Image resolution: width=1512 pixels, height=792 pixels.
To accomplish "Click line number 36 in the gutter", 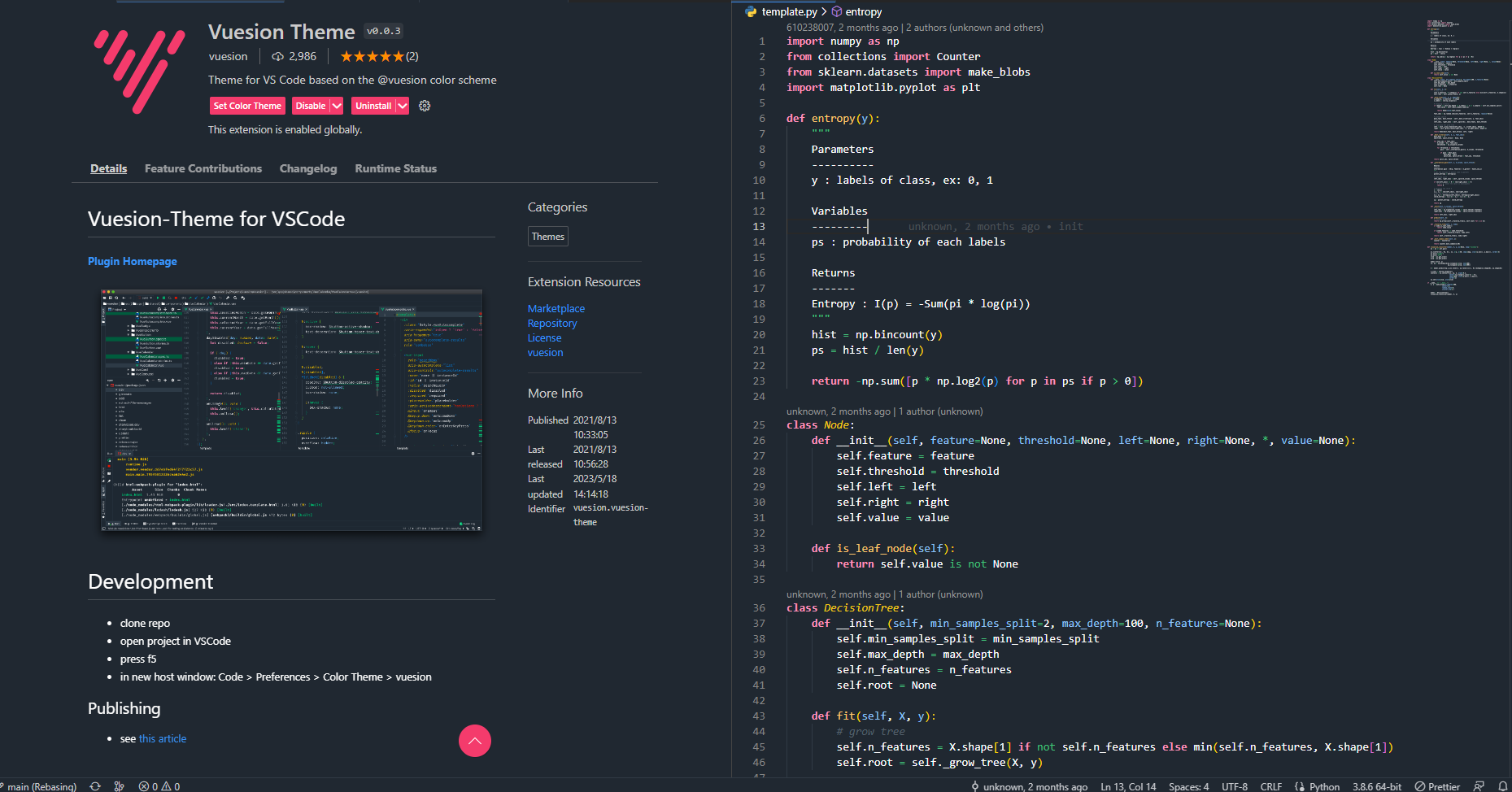I will [x=759, y=607].
